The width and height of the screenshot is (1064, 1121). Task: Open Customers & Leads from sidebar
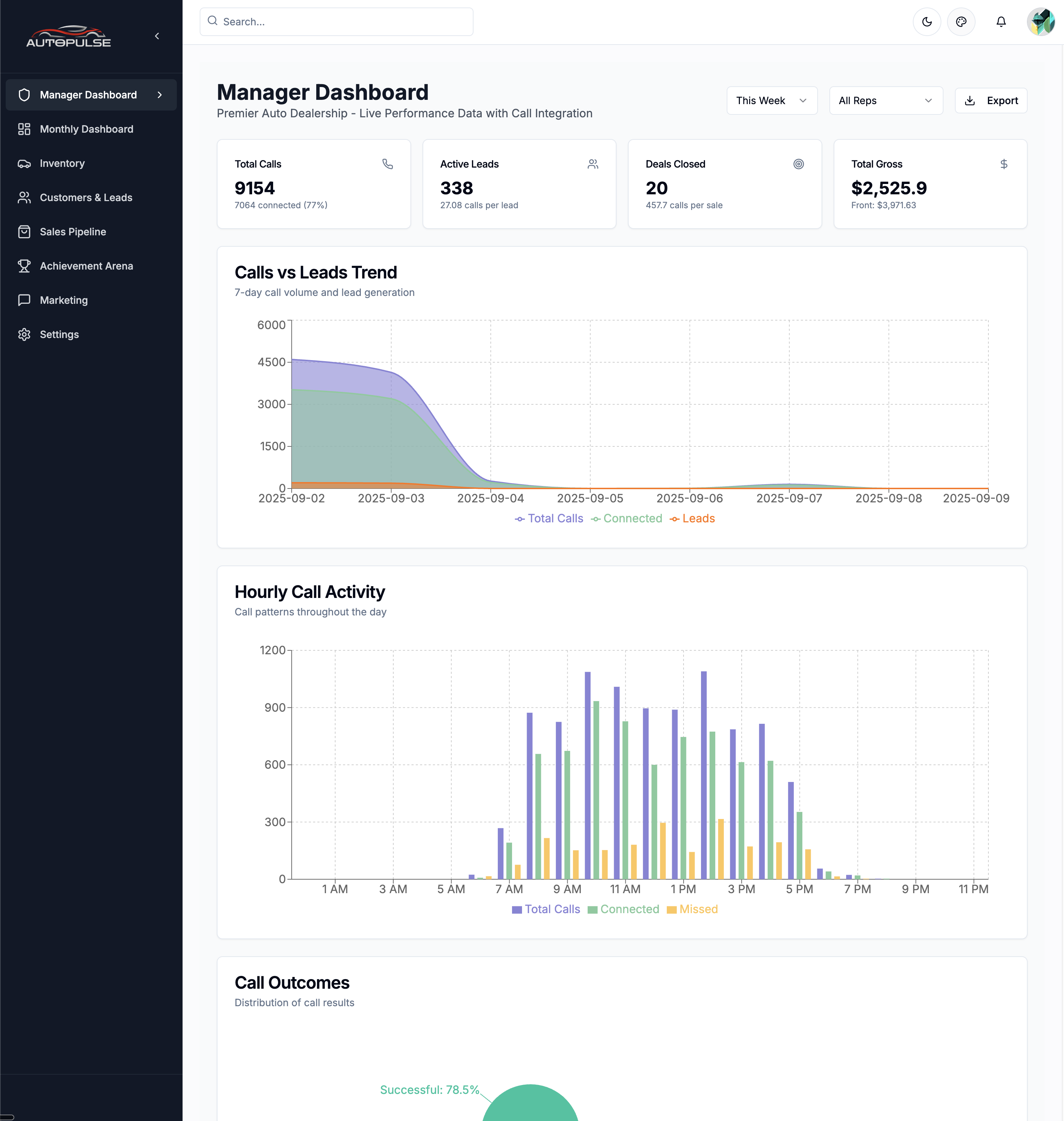(86, 197)
